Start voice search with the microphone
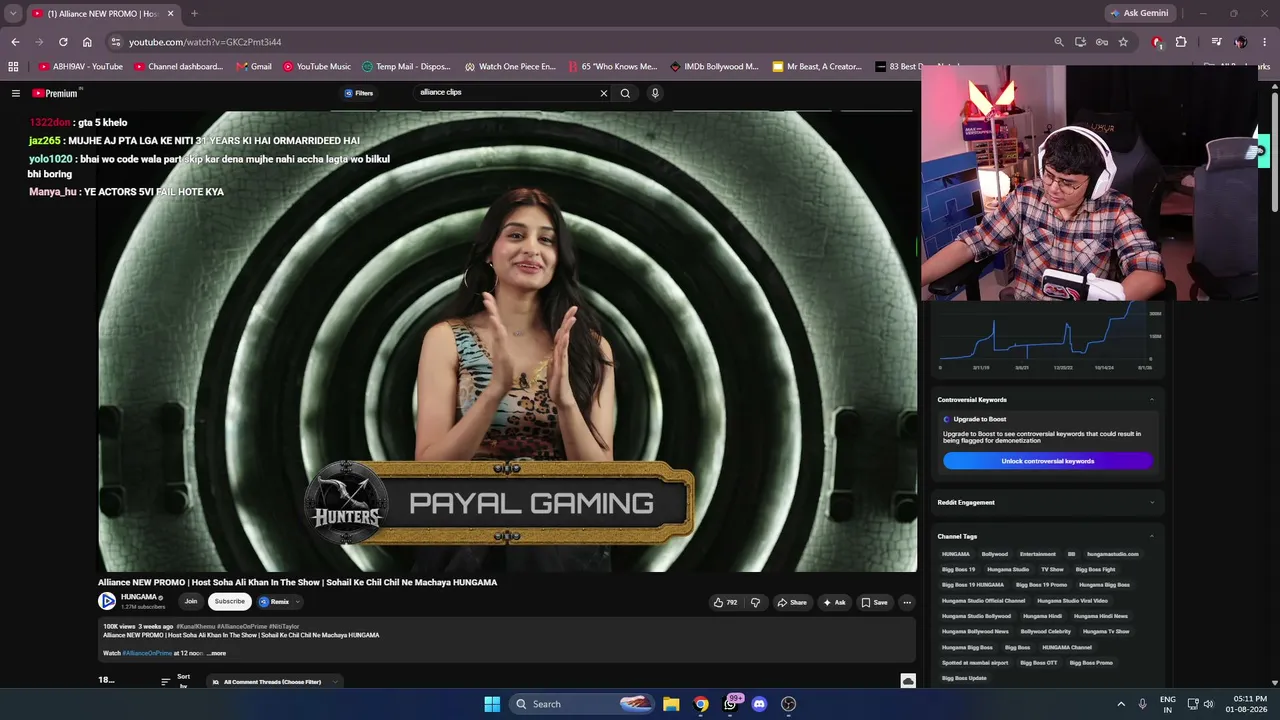The width and height of the screenshot is (1280, 720). point(655,93)
